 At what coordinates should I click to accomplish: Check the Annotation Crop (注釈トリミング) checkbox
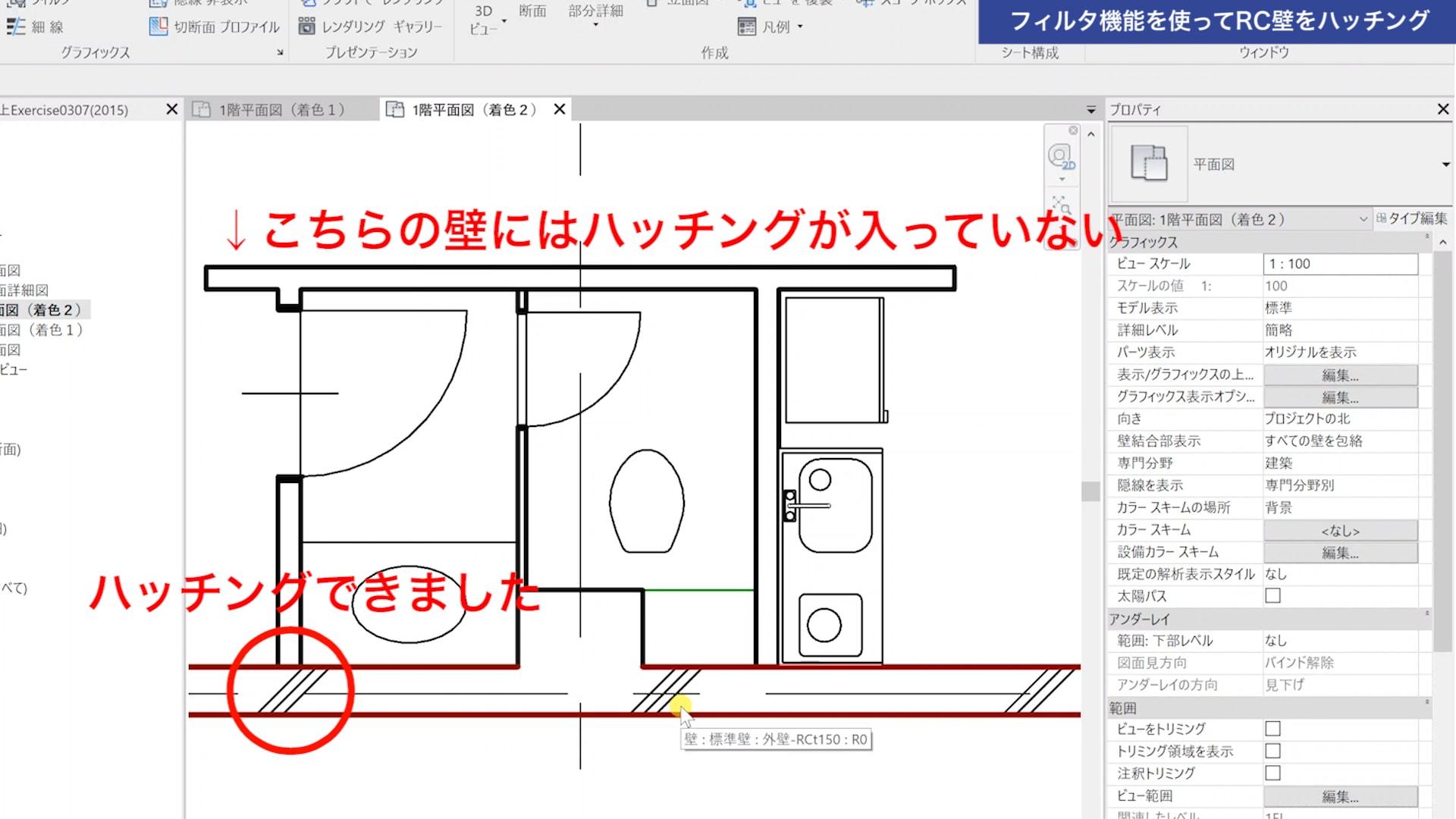[1272, 773]
